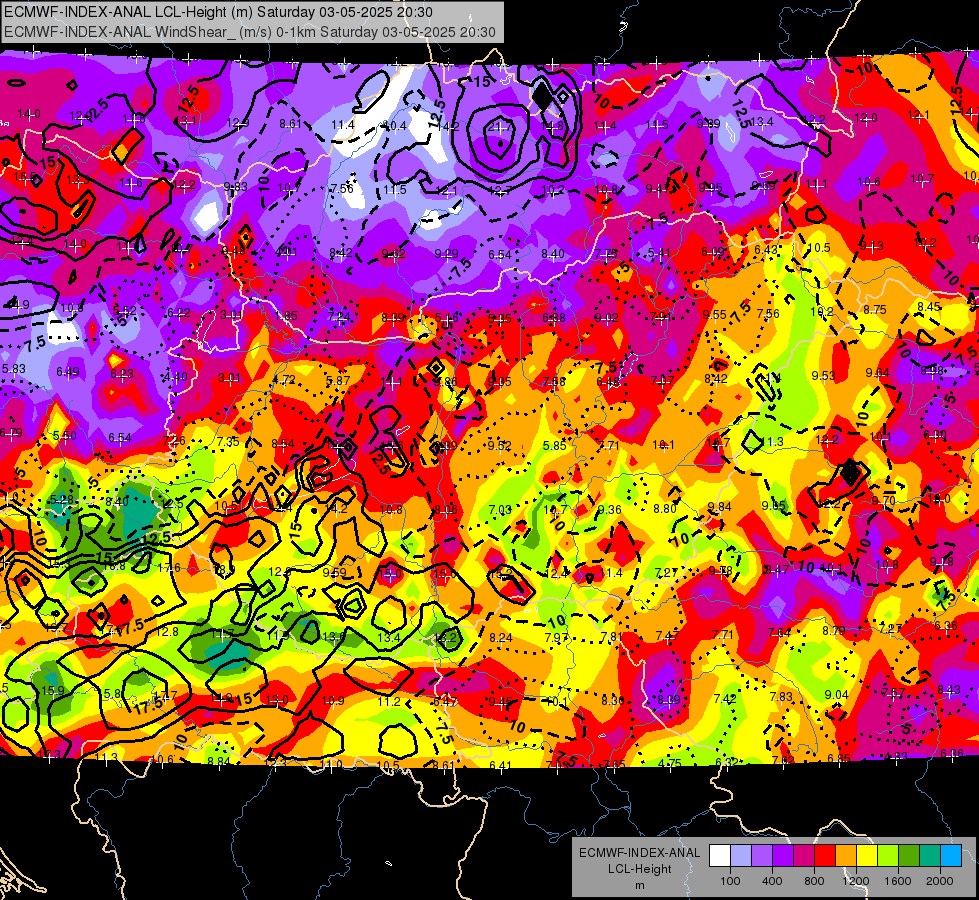Click the 8.79 shear value

point(834,631)
